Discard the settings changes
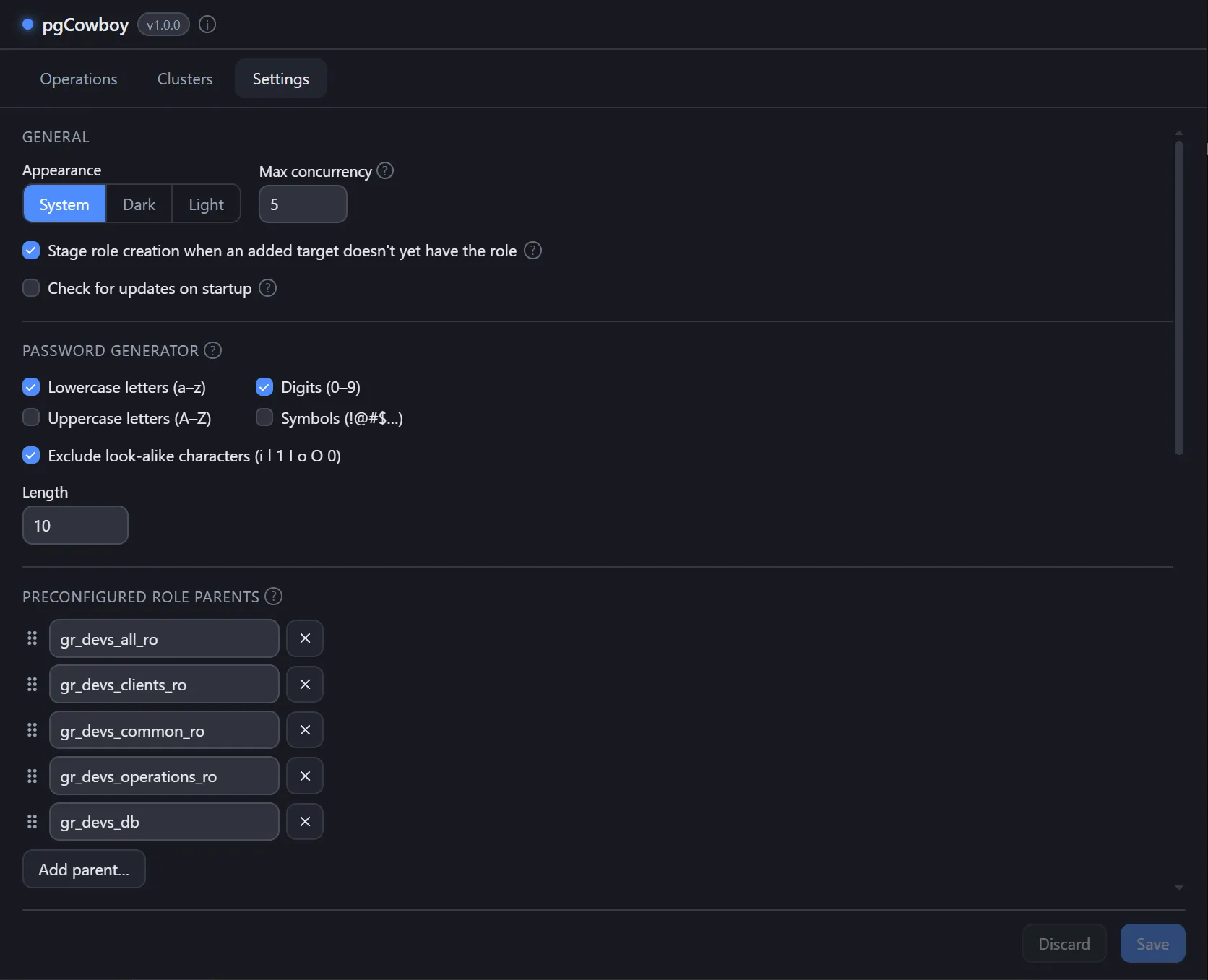Screen dimensions: 1208x980 (x=1064, y=944)
